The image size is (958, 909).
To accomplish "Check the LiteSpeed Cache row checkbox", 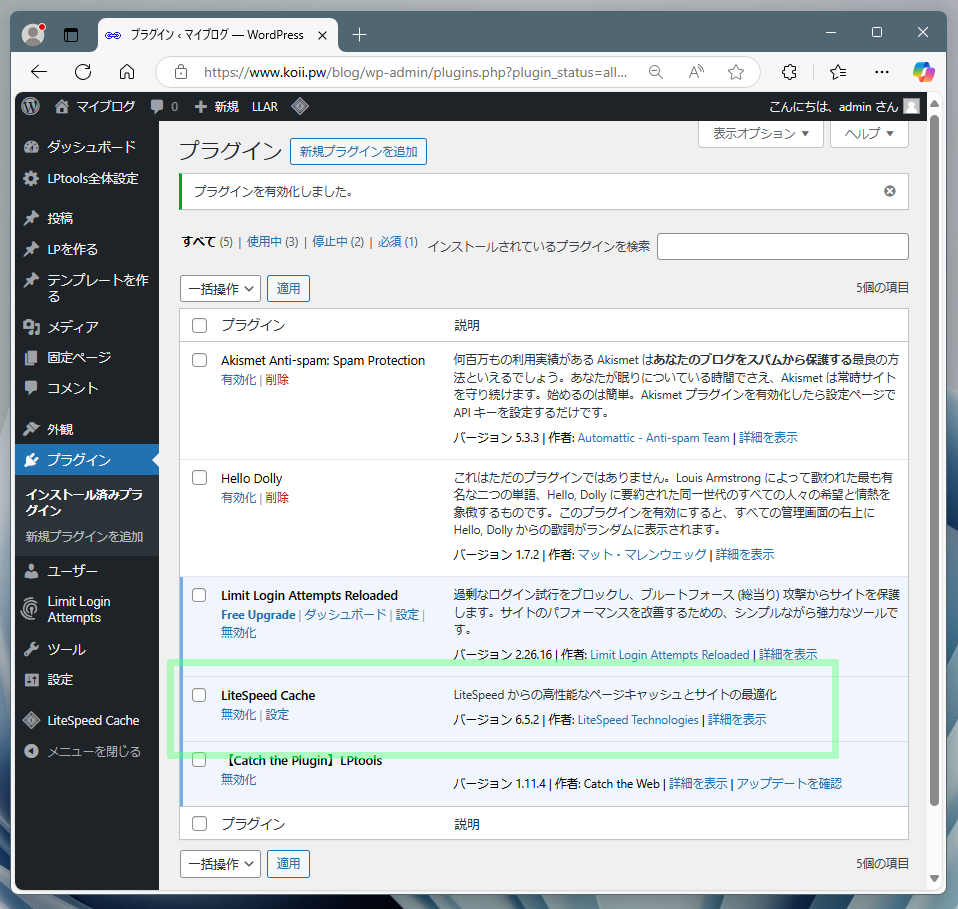I will click(199, 695).
